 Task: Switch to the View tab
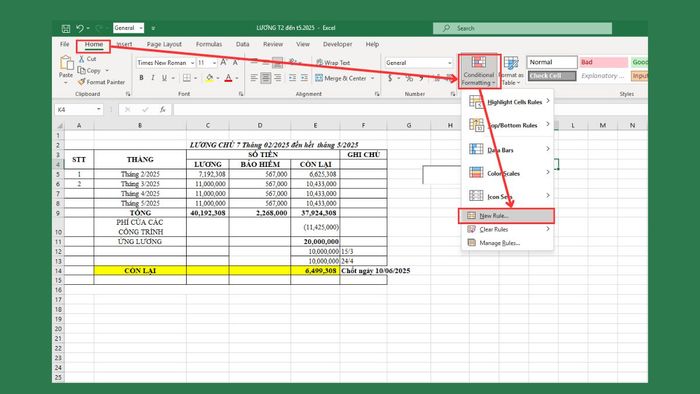tap(303, 44)
